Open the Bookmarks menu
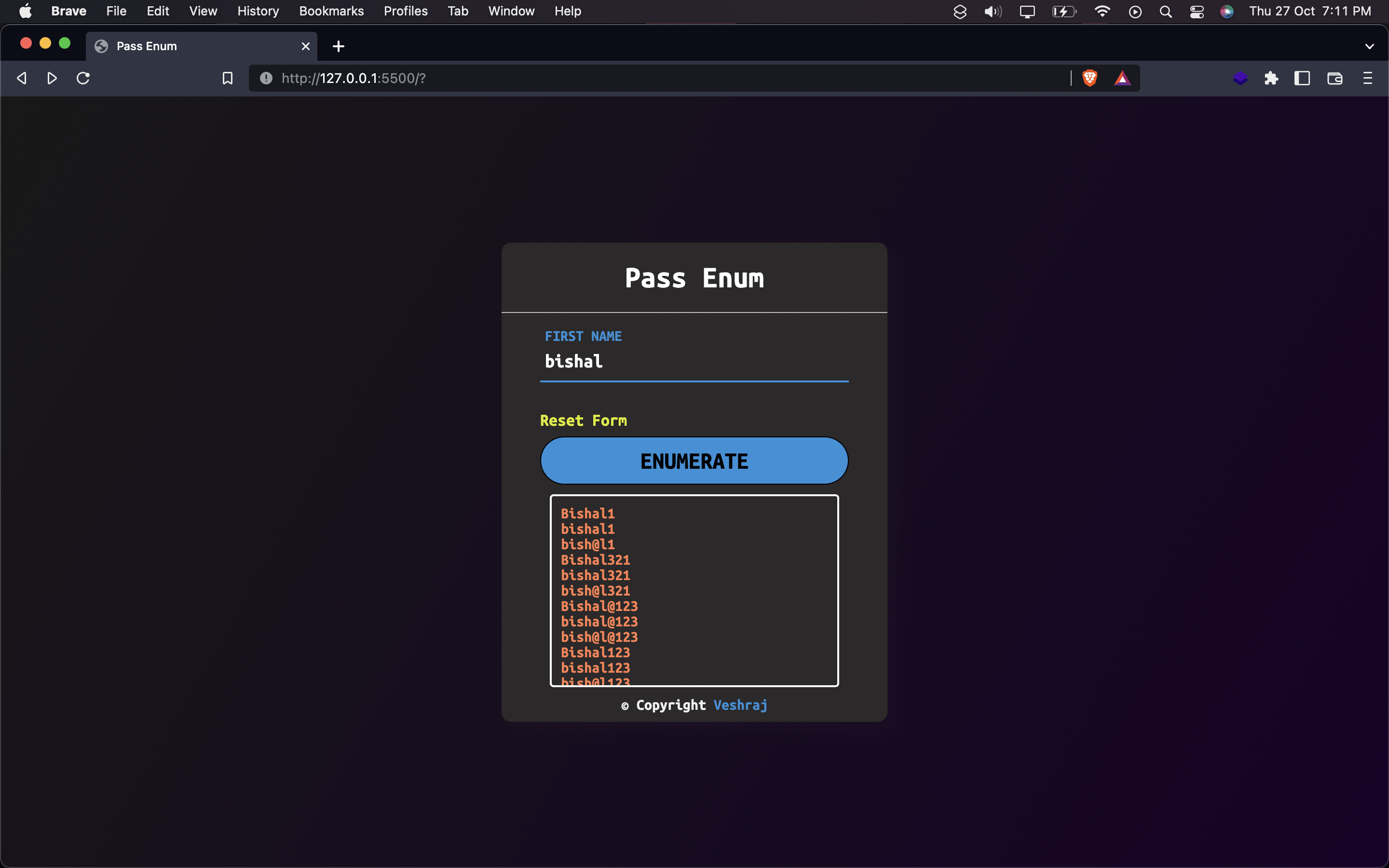 coord(331,12)
